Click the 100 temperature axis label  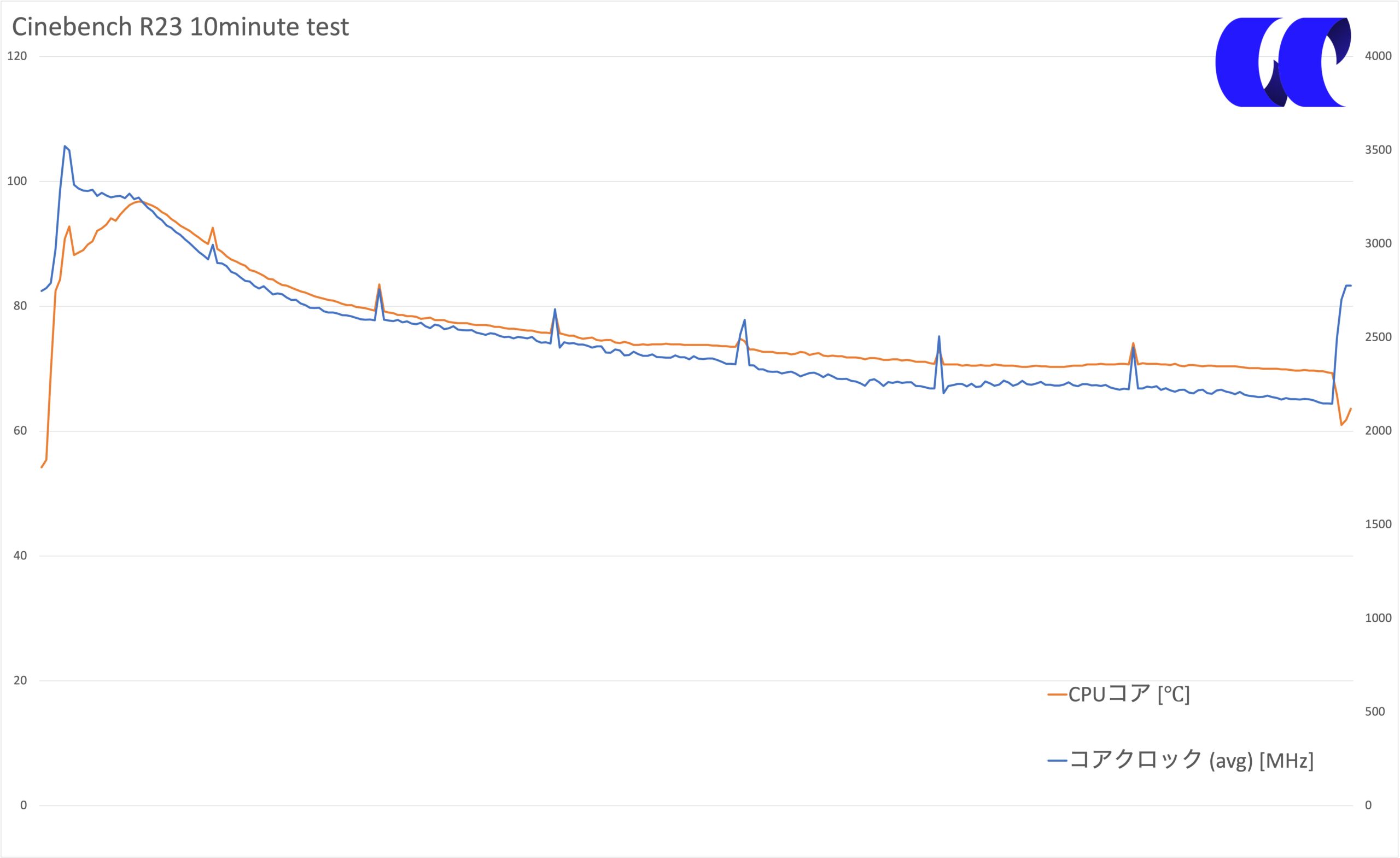(x=17, y=180)
